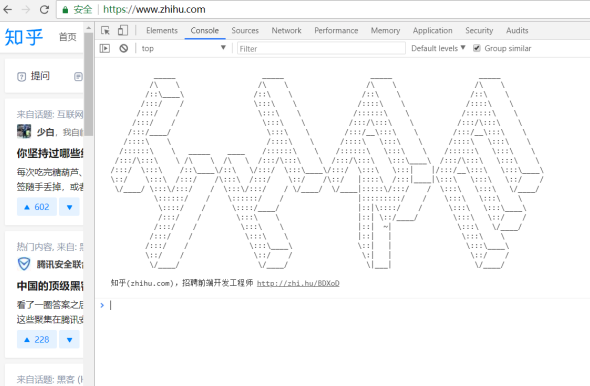Downvote the answer next to 228
The width and height of the screenshot is (590, 386).
[69, 339]
